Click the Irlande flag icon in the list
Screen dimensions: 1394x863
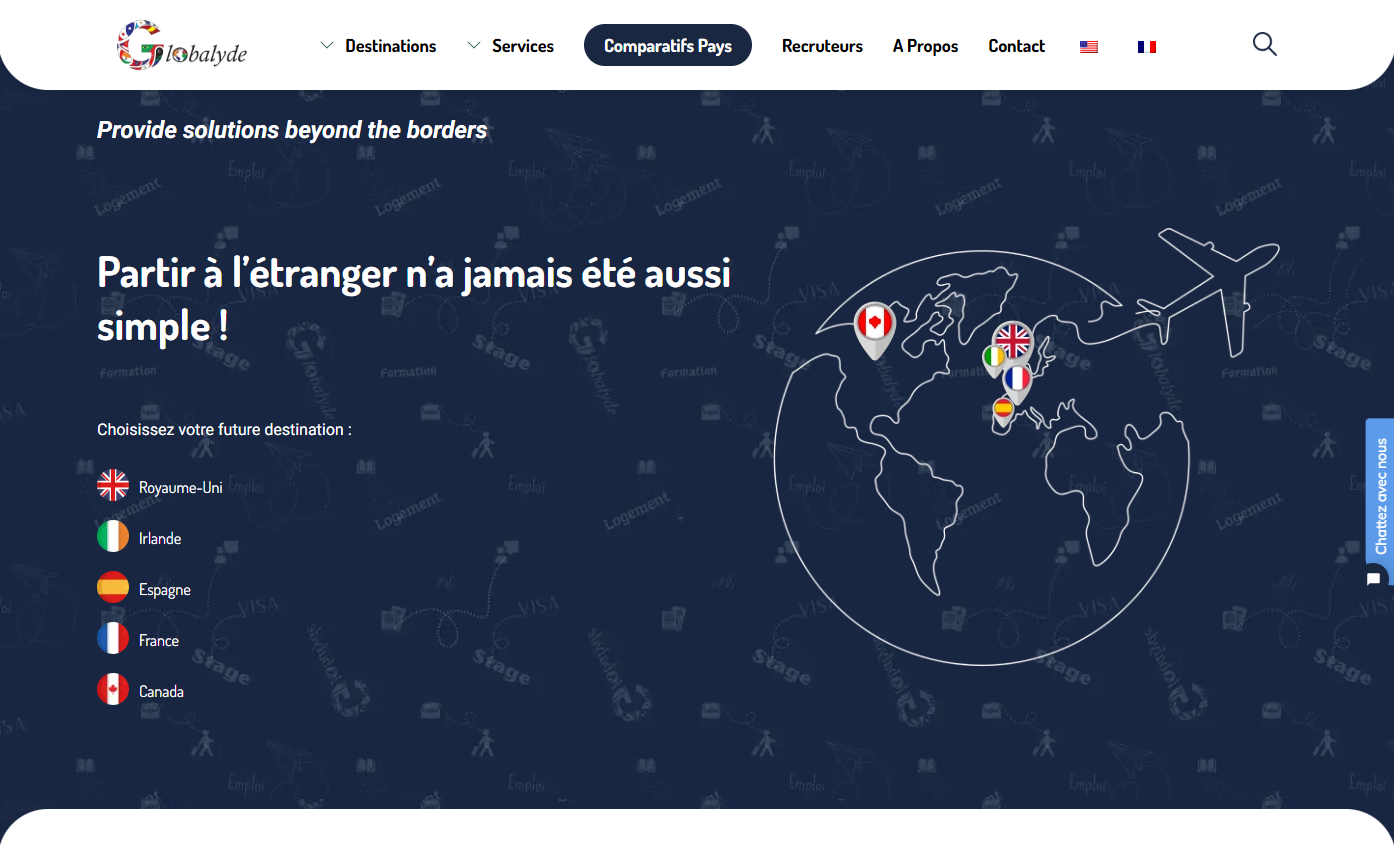pyautogui.click(x=113, y=537)
